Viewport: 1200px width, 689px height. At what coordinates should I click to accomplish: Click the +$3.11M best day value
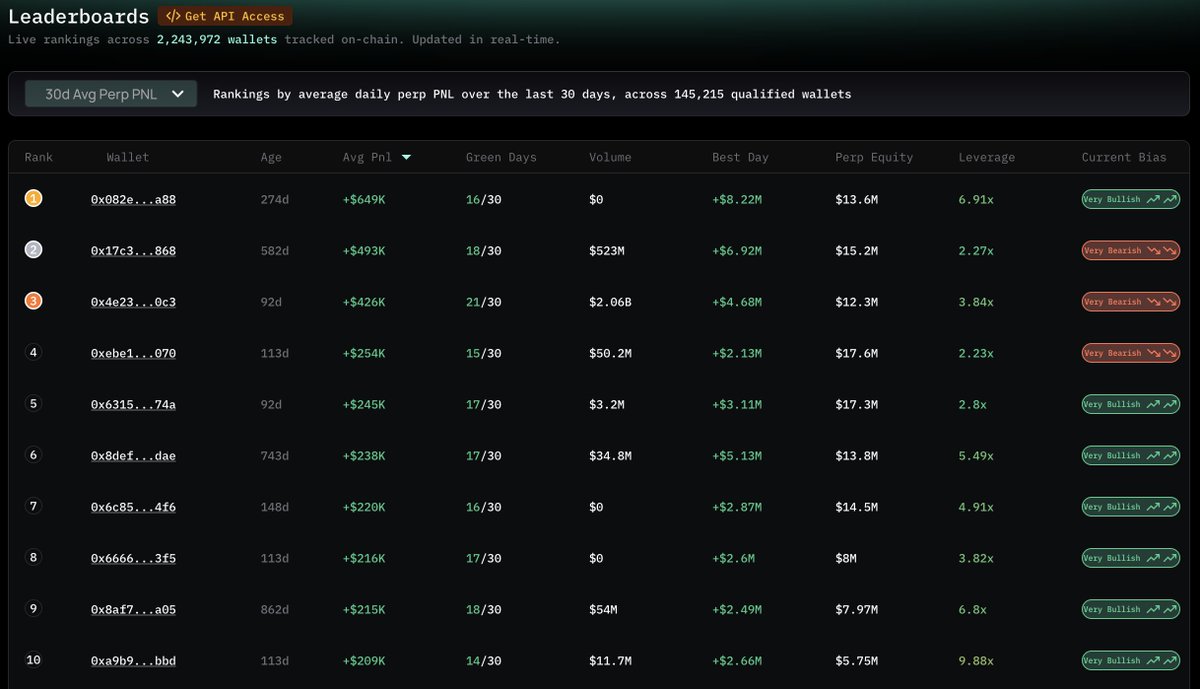click(737, 404)
